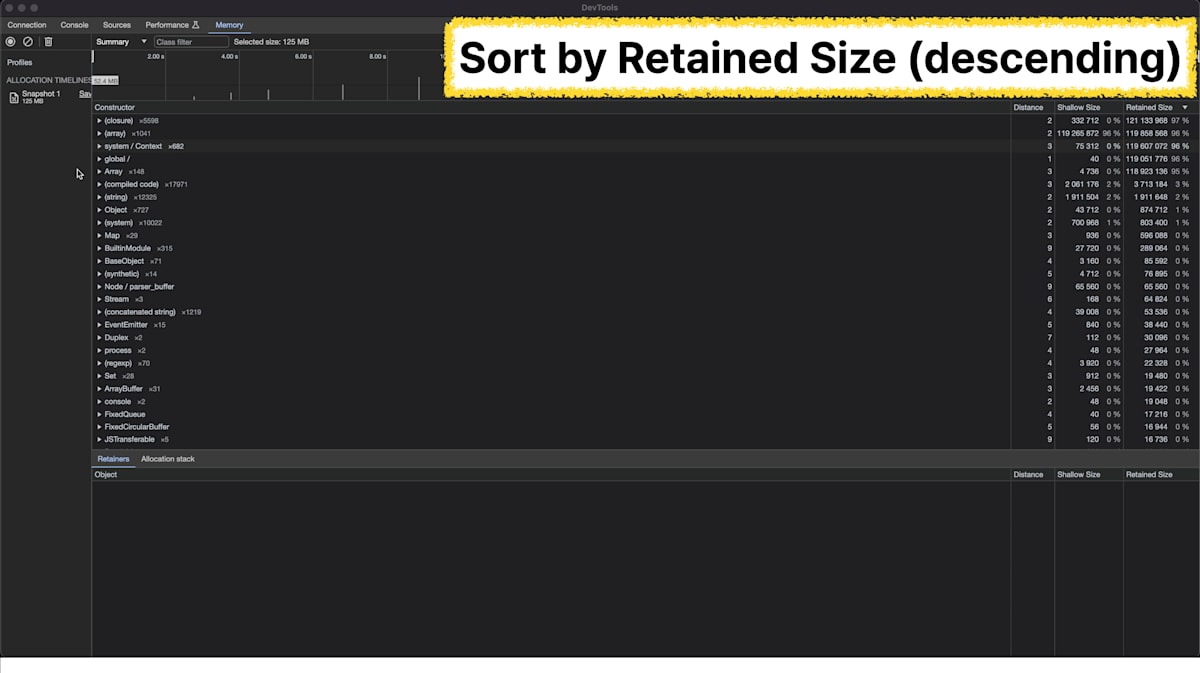Expand the BuiltinModule row
The width and height of the screenshot is (1200, 673).
[99, 248]
